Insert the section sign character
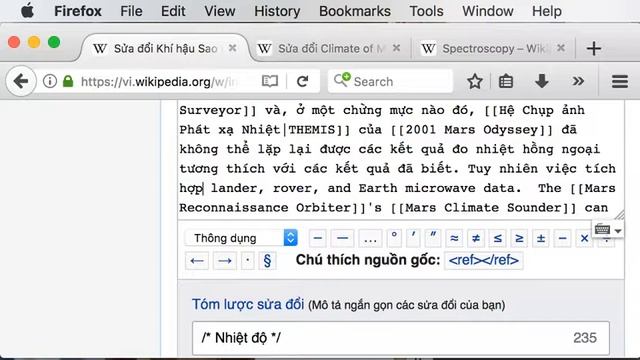This screenshot has height=360, width=640. (267, 261)
